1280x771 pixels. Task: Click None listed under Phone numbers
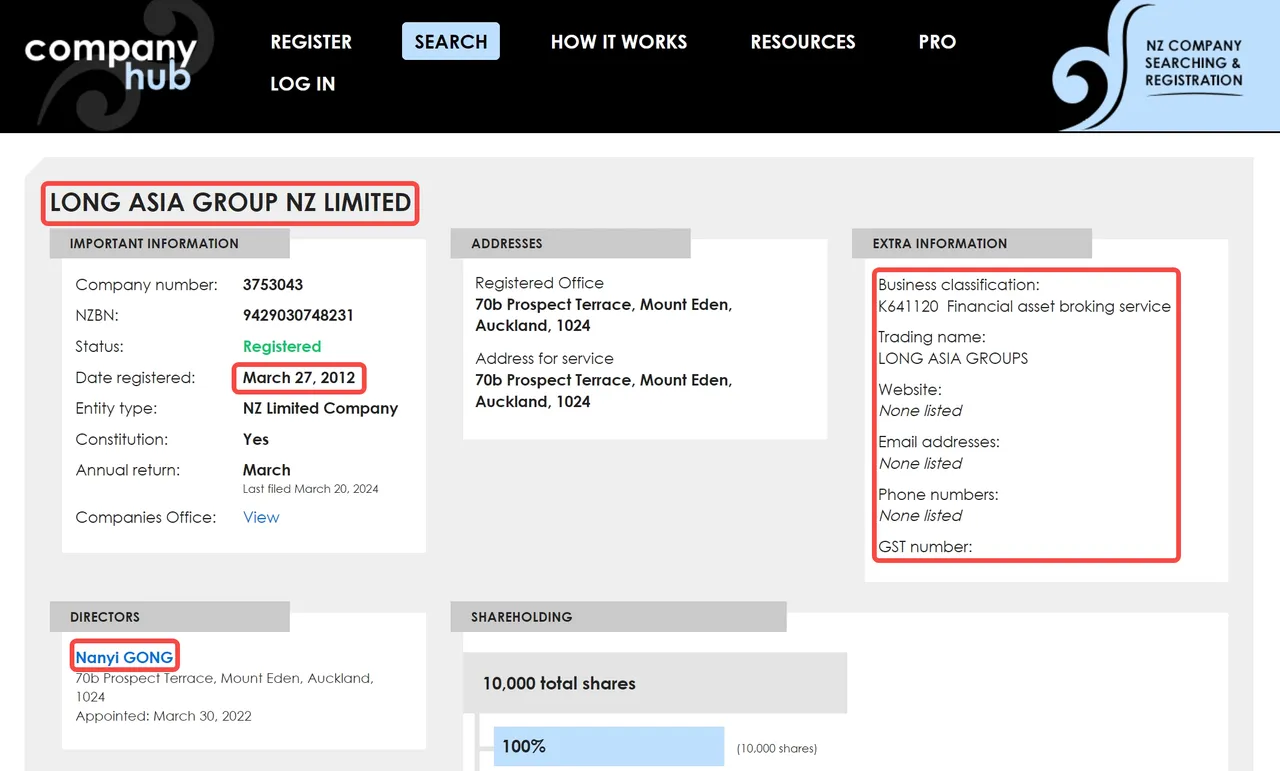click(920, 516)
